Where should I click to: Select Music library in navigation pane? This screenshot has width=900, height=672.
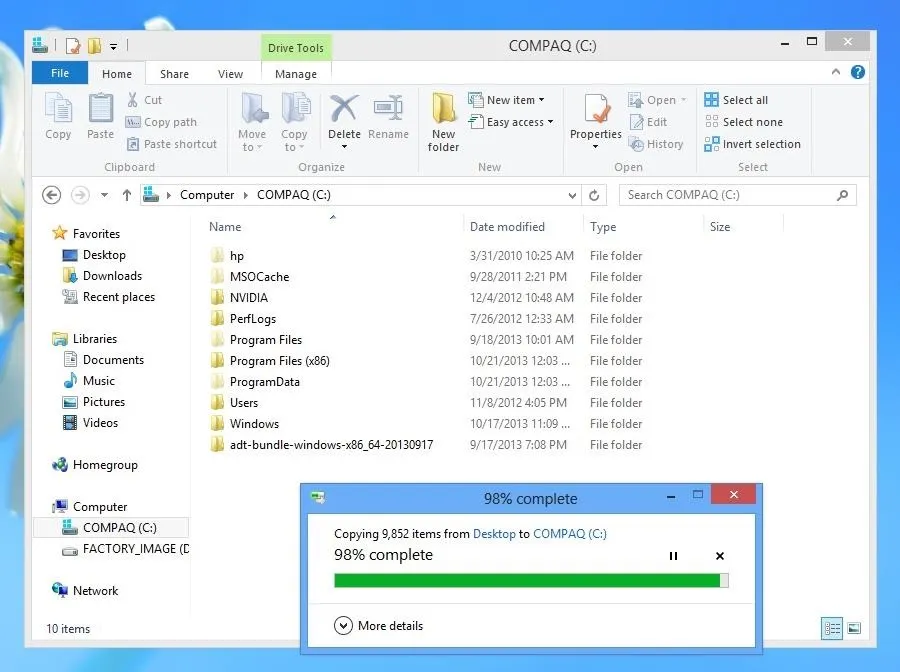tap(89, 381)
